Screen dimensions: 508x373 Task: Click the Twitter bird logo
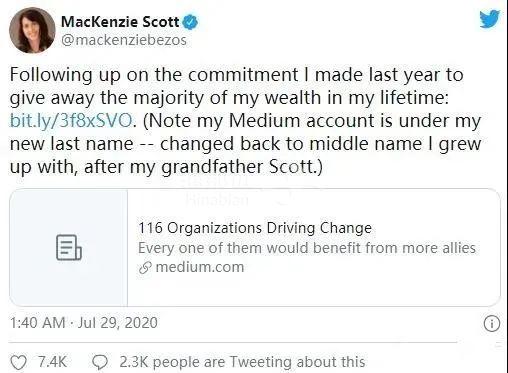point(490,19)
